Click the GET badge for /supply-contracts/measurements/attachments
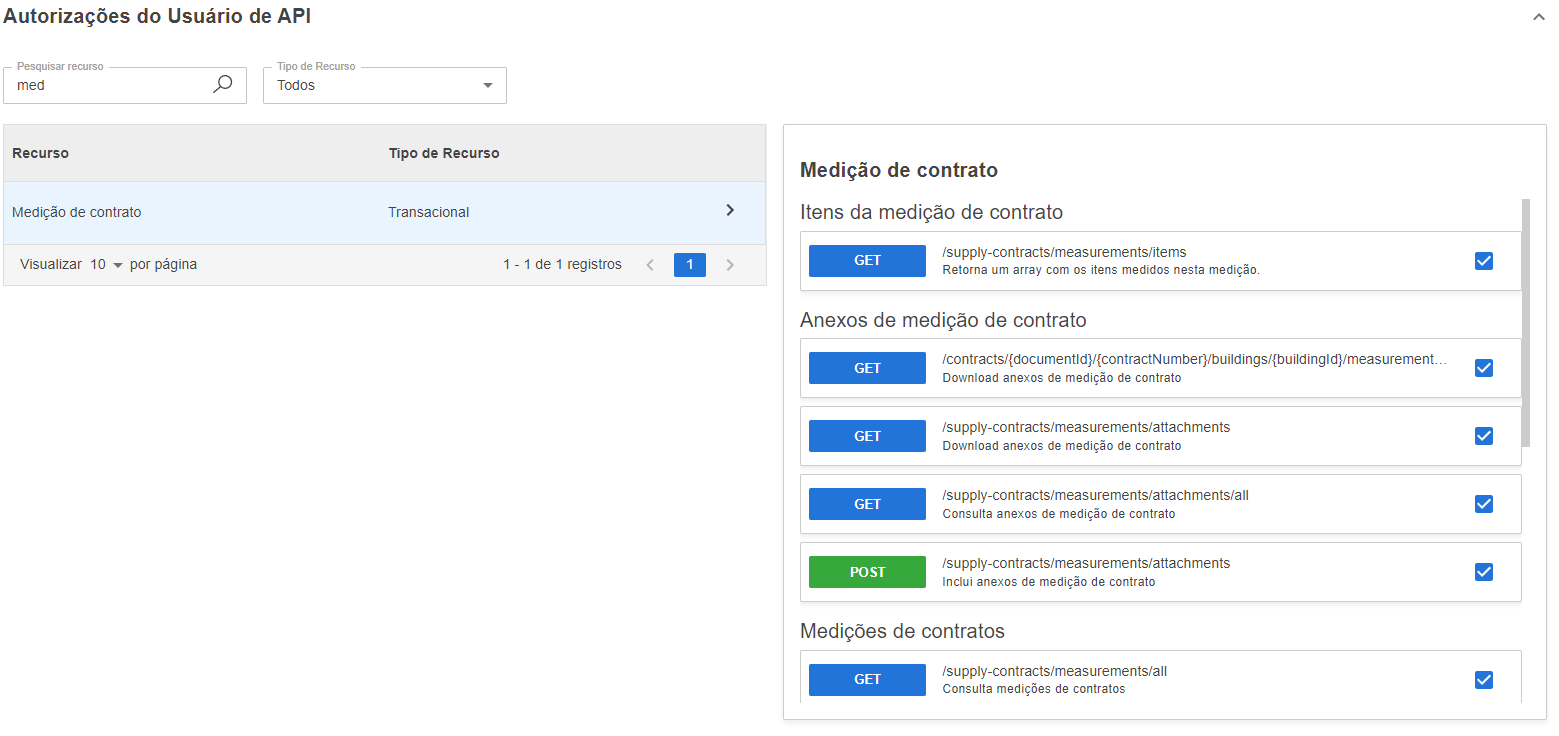 coord(866,435)
